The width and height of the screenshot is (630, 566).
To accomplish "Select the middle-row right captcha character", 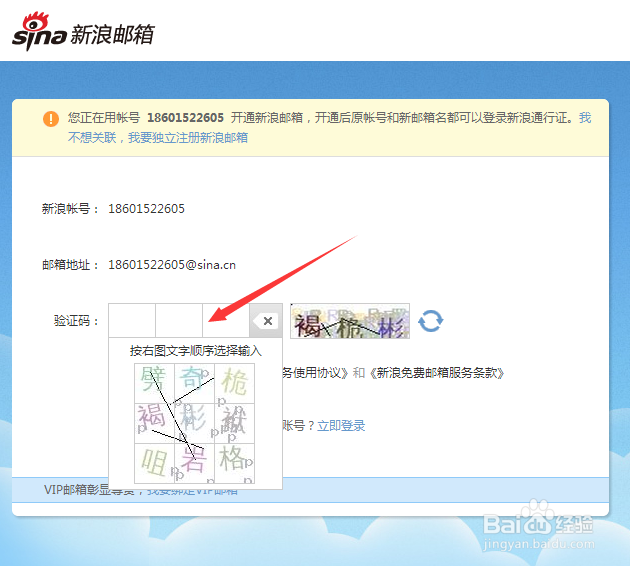I will [x=235, y=423].
